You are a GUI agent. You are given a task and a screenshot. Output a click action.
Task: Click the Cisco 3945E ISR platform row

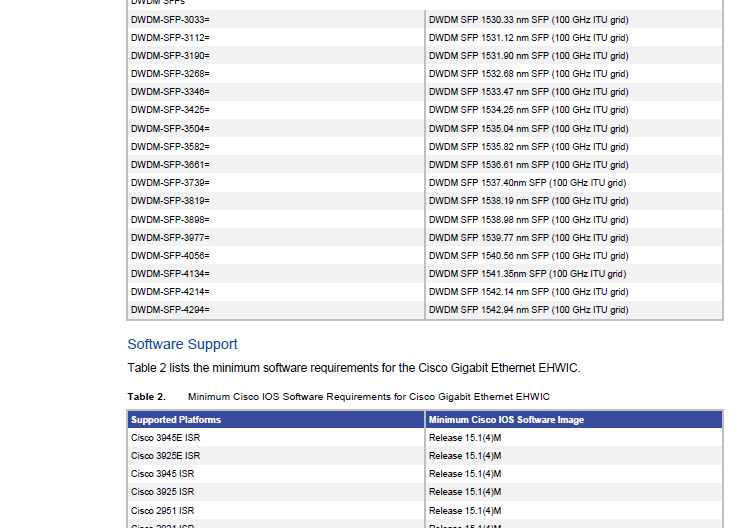165,438
